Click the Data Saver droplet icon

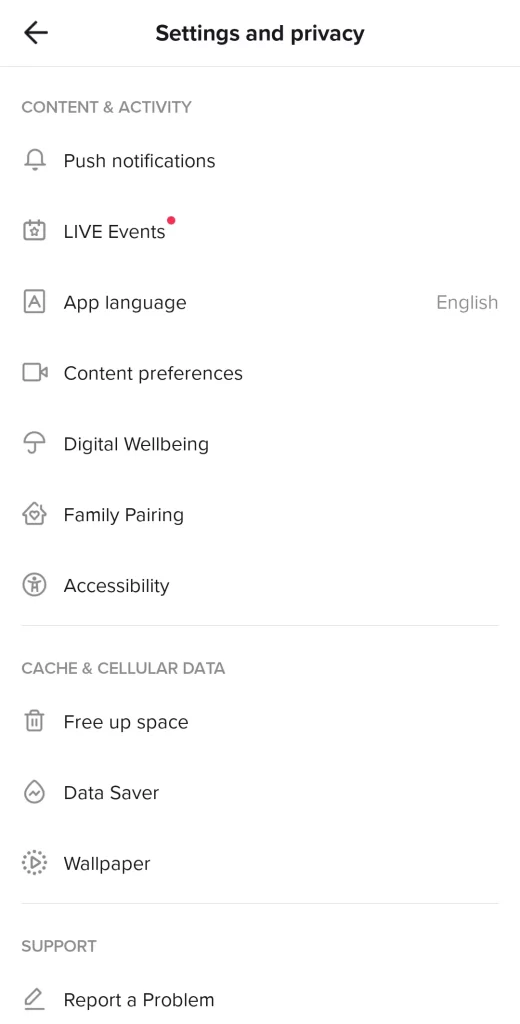(34, 792)
